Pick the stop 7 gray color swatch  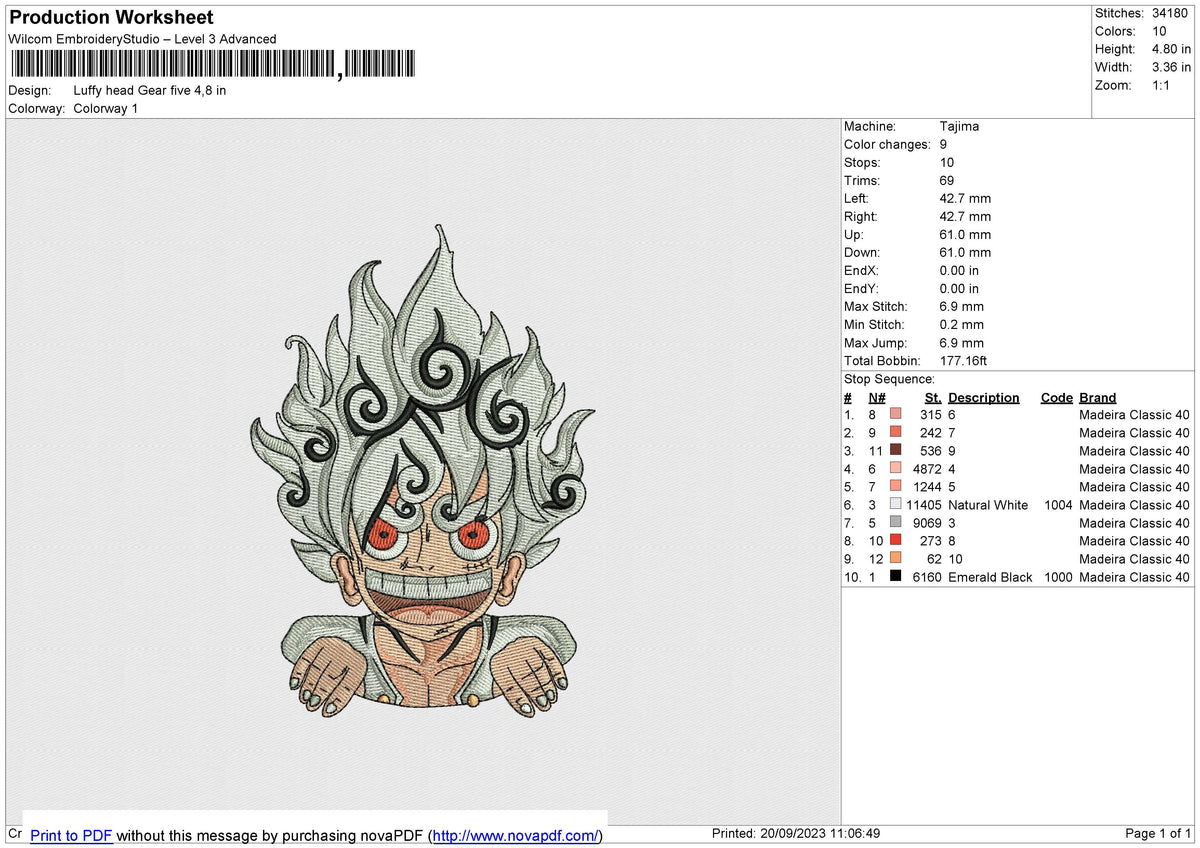(895, 522)
